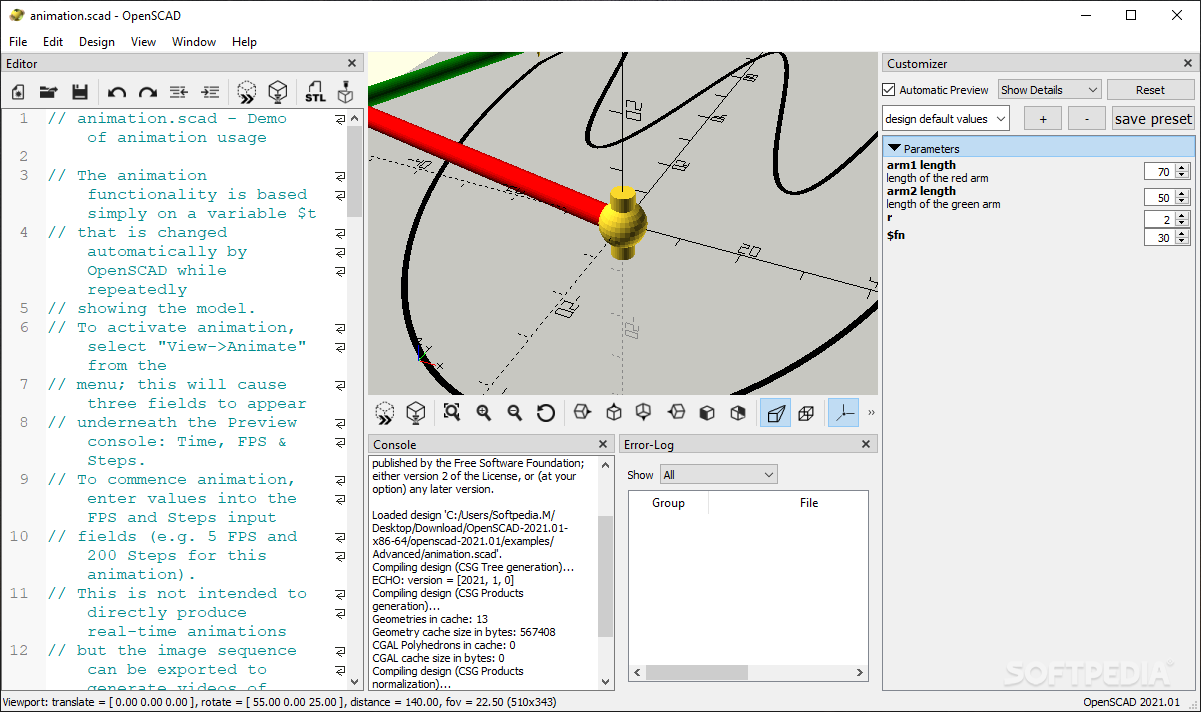The width and height of the screenshot is (1201, 712).
Task: Export the model as STL
Action: [315, 92]
